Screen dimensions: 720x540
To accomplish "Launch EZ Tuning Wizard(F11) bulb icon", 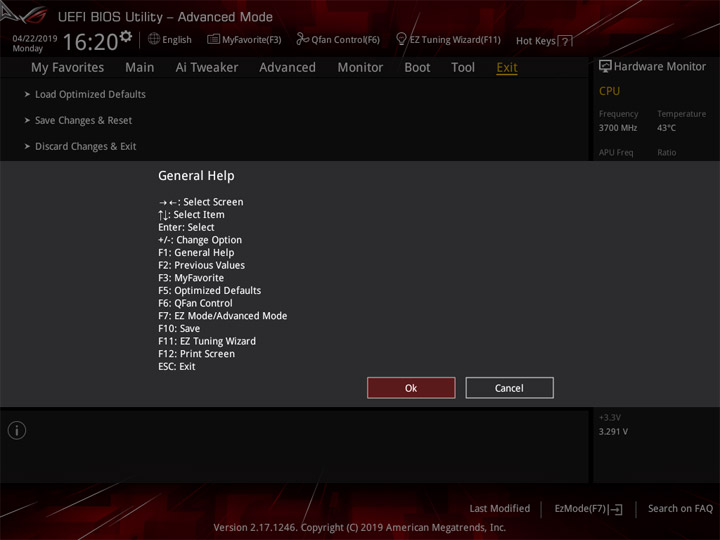I will pyautogui.click(x=401, y=39).
